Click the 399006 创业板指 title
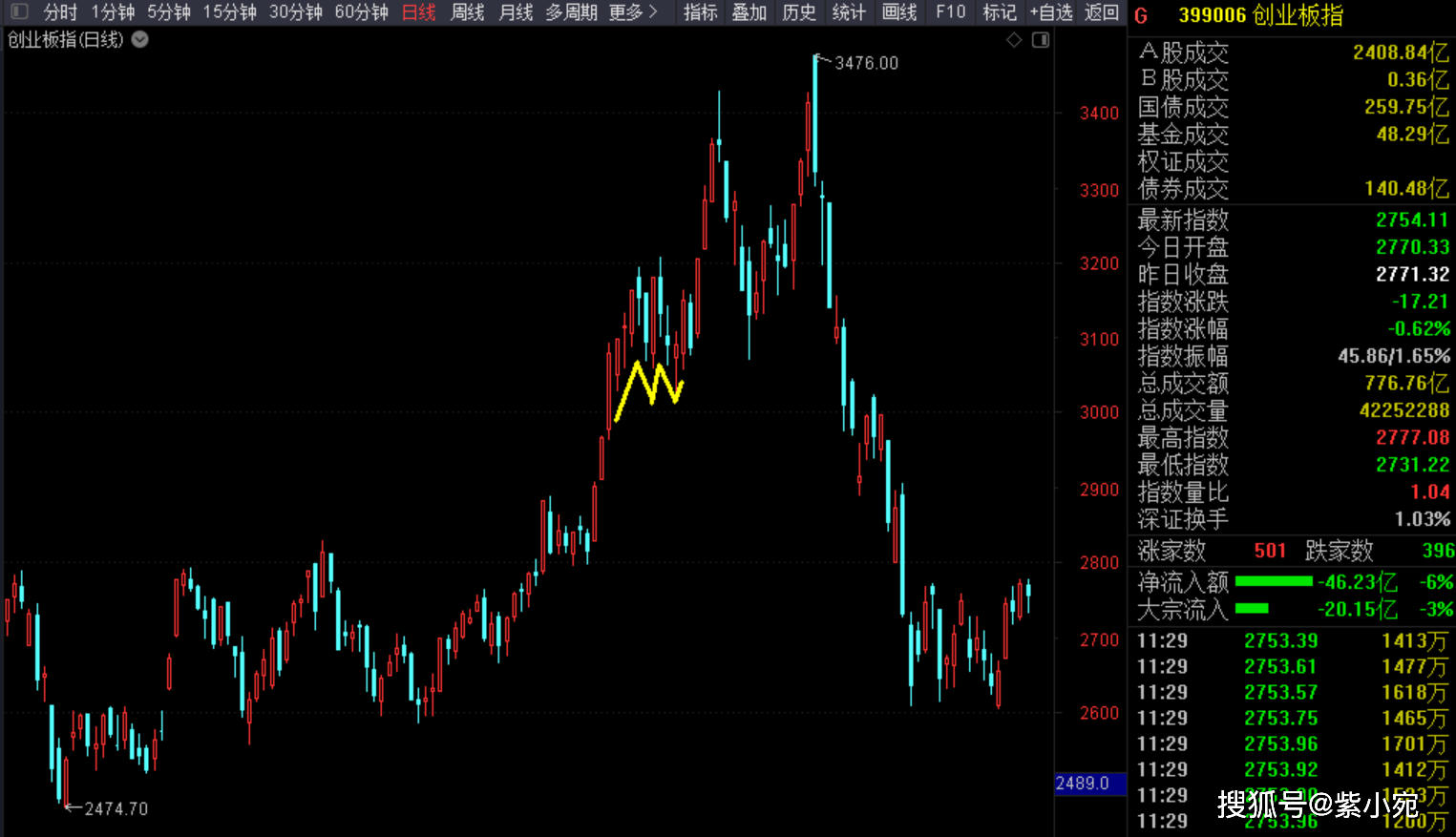This screenshot has width=1456, height=837. 1260,15
